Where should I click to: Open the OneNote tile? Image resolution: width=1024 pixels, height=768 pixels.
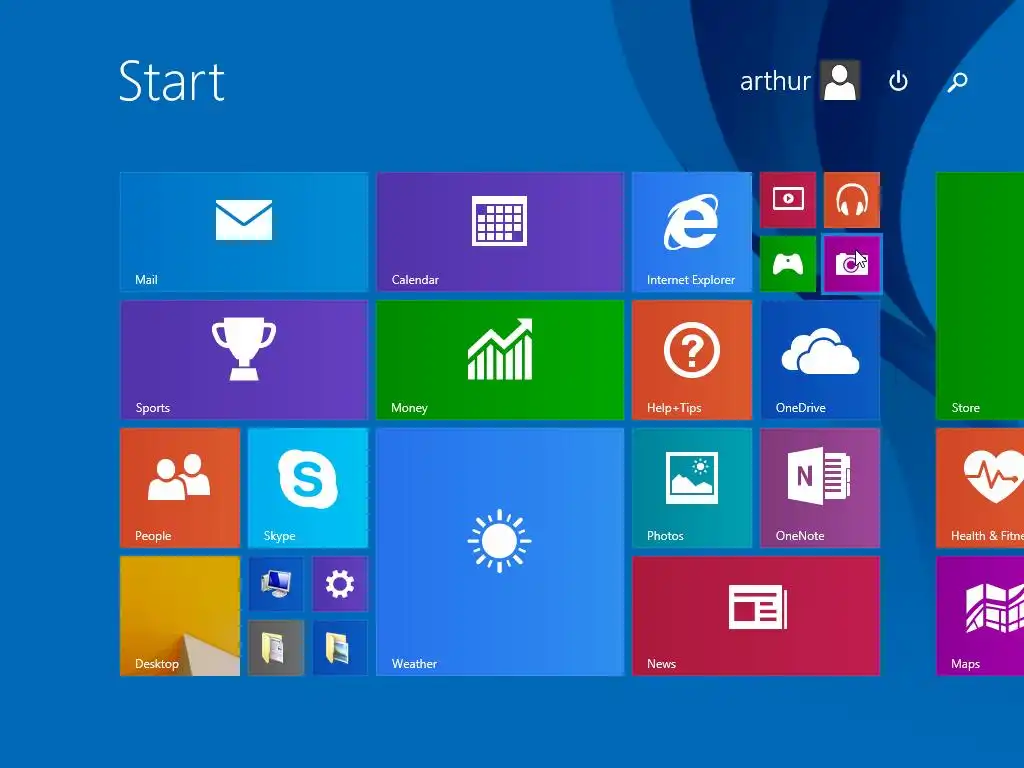(820, 488)
